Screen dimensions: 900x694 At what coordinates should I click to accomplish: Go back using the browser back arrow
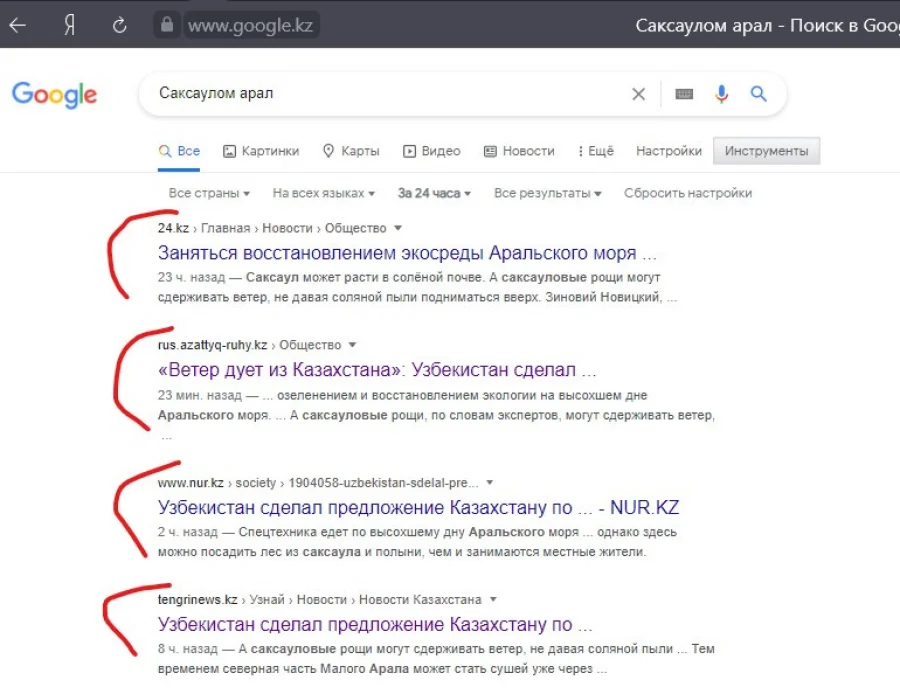(x=18, y=25)
